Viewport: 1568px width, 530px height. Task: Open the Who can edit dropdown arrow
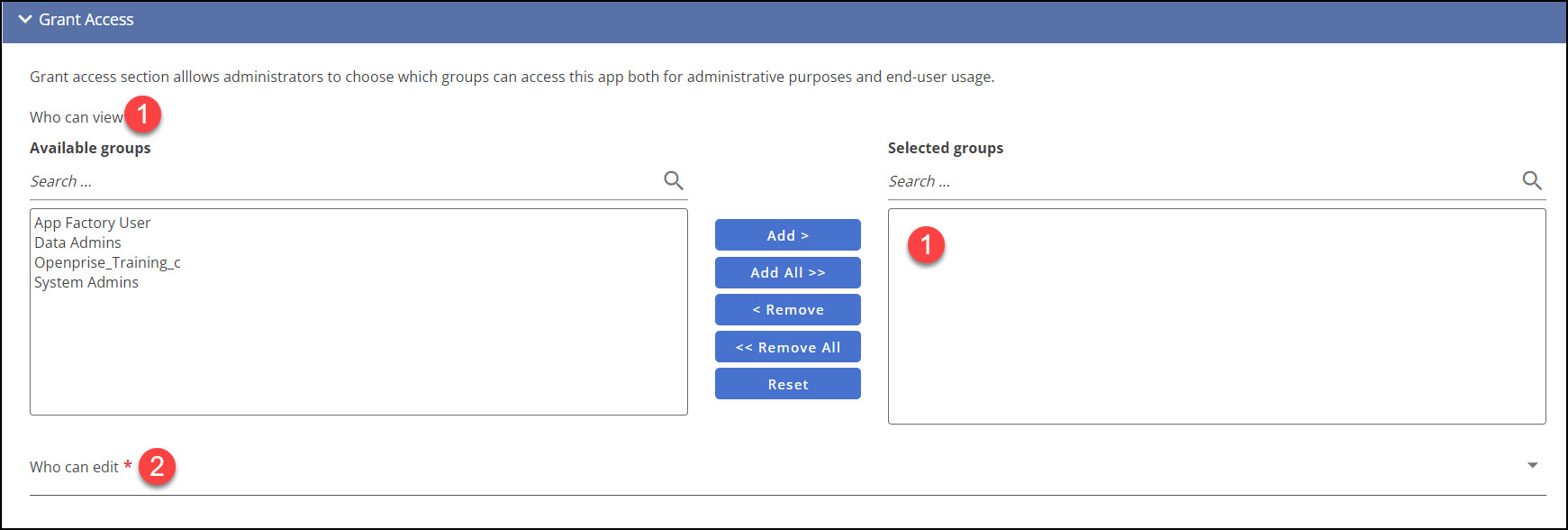[x=1532, y=466]
